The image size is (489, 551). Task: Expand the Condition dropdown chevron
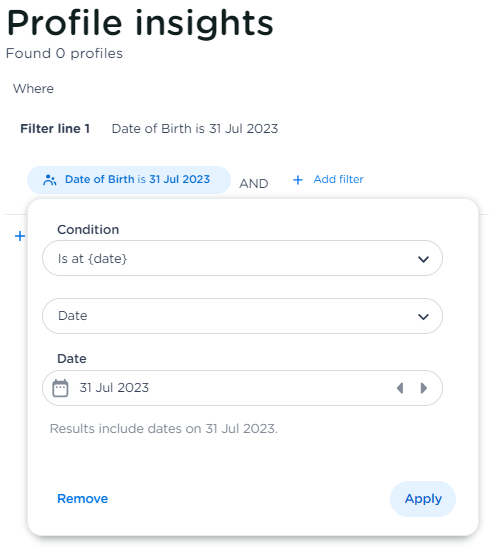pos(423,259)
